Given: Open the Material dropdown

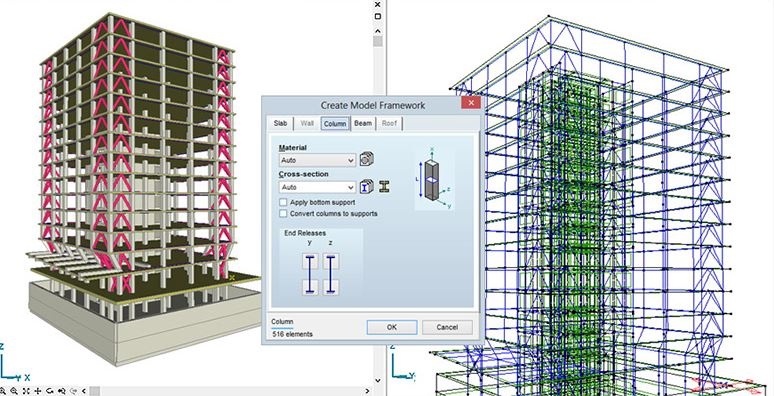Looking at the screenshot, I should pyautogui.click(x=317, y=160).
